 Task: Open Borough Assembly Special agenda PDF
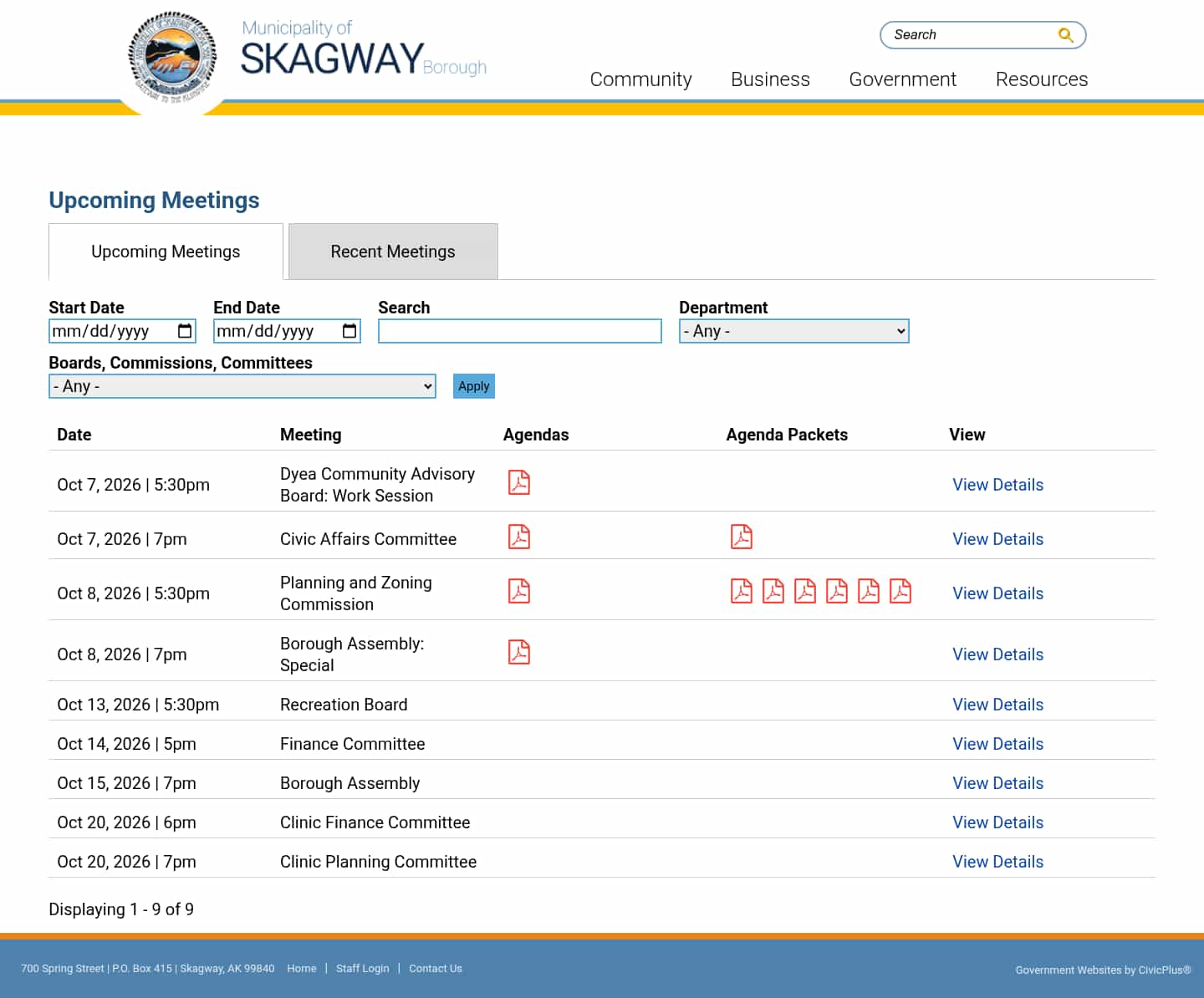tap(519, 652)
